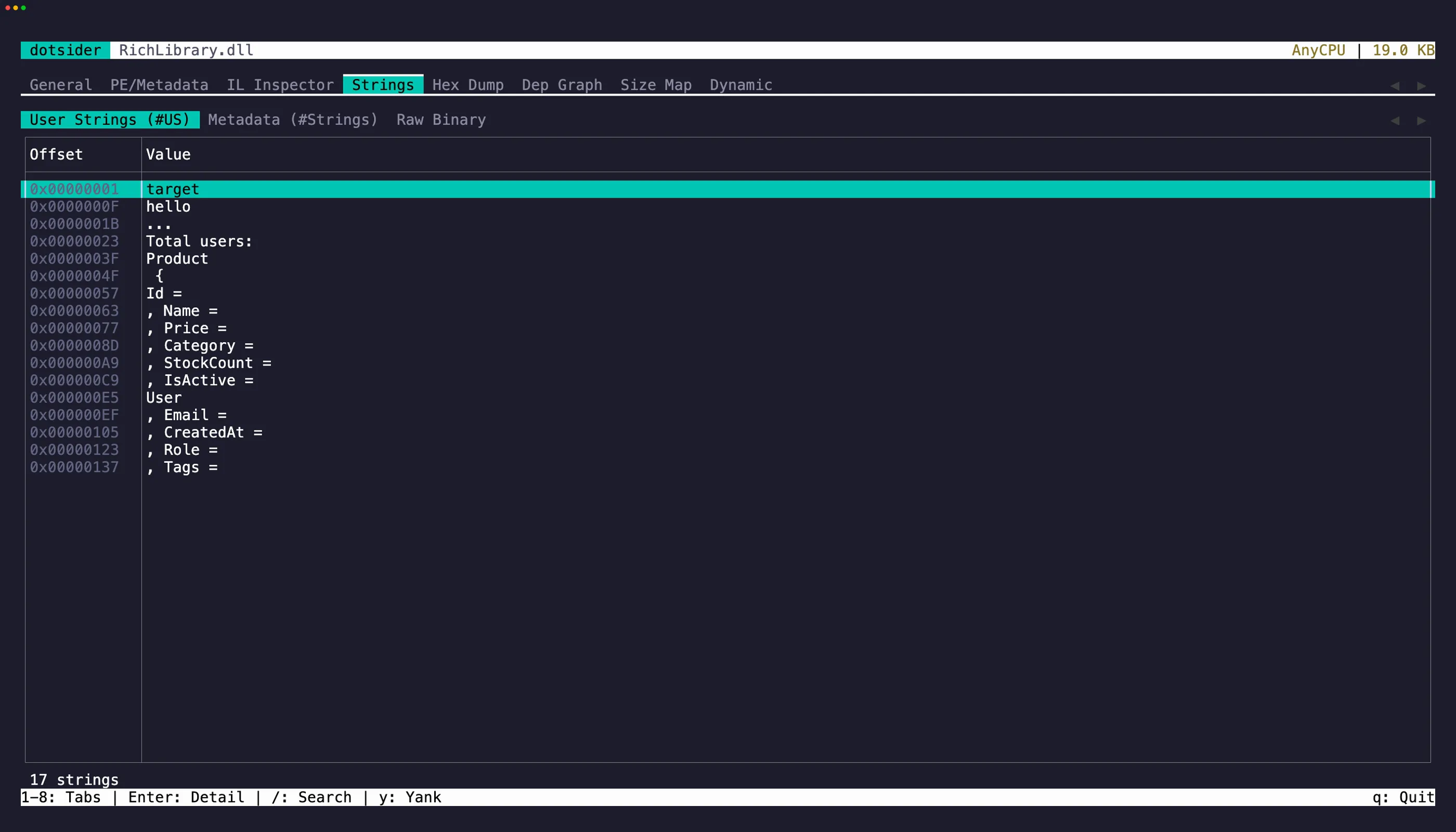Select the ', Price =' string row
Viewport: 1456px width, 832px height.
pos(727,328)
